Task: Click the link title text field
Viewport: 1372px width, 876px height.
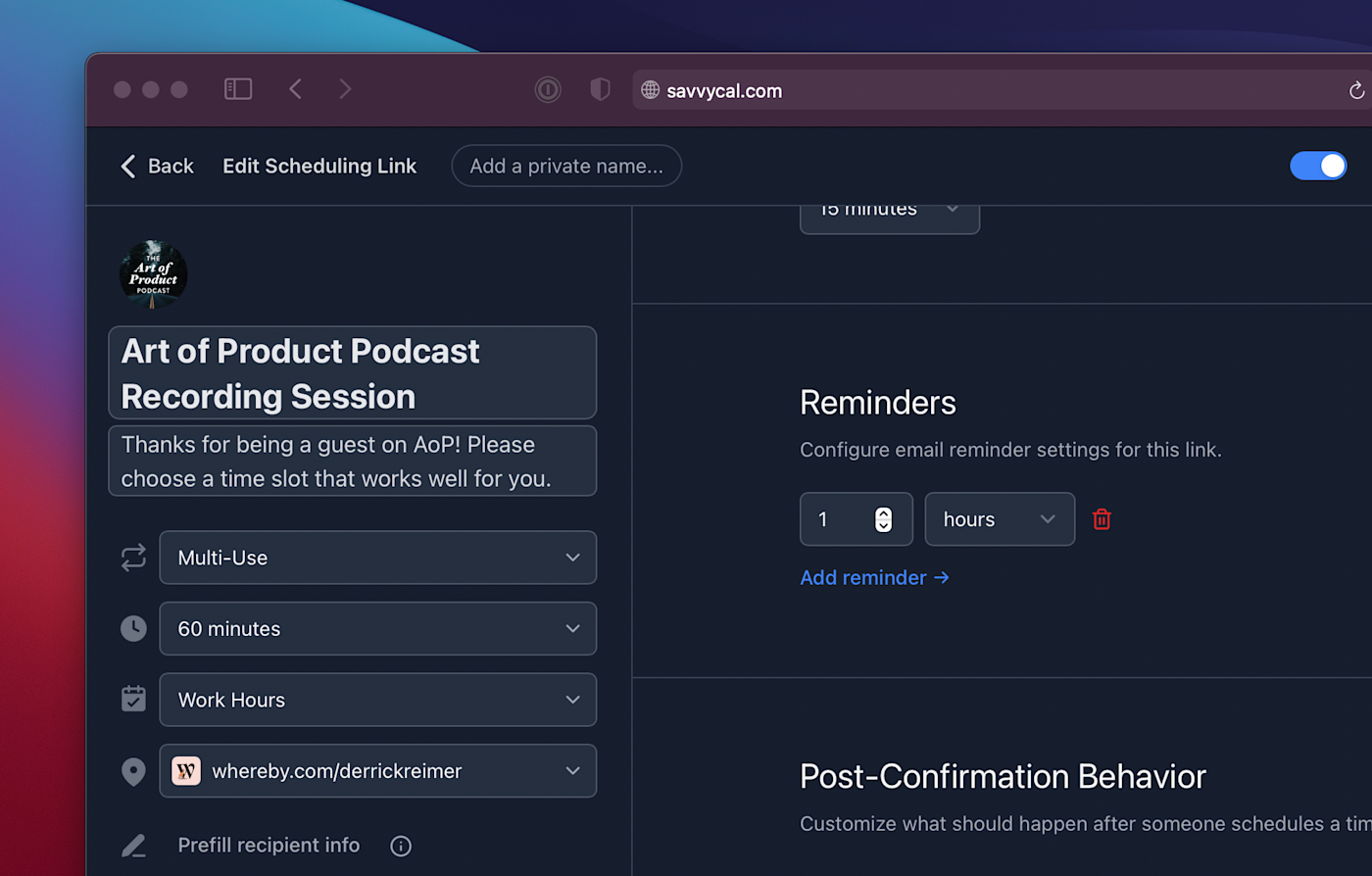Action: 353,373
